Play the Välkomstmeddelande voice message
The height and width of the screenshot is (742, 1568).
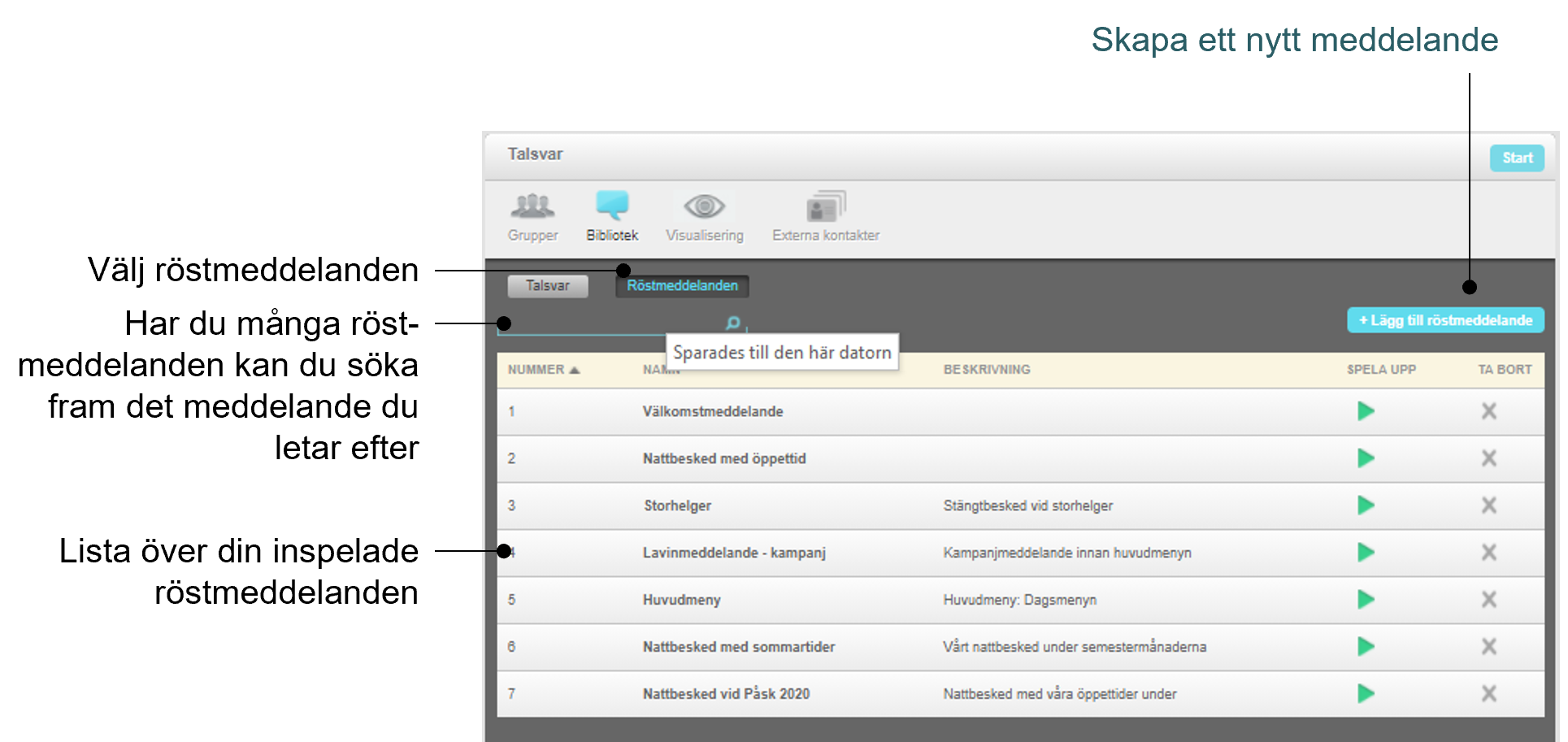click(x=1366, y=411)
